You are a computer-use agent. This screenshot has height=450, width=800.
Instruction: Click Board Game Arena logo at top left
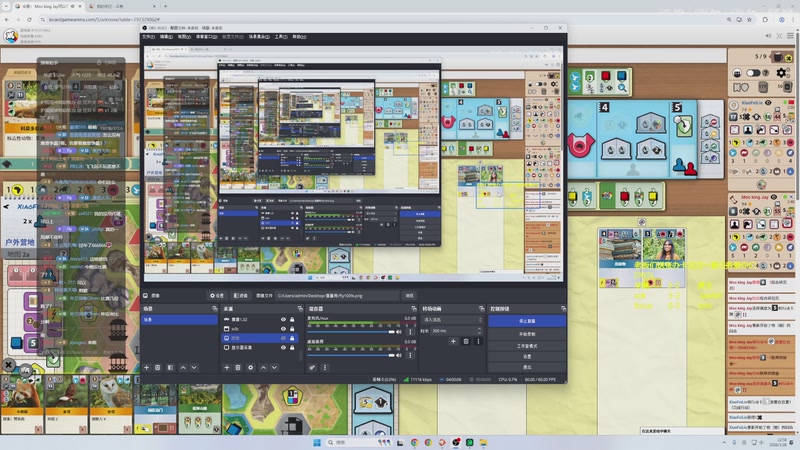pos(11,36)
